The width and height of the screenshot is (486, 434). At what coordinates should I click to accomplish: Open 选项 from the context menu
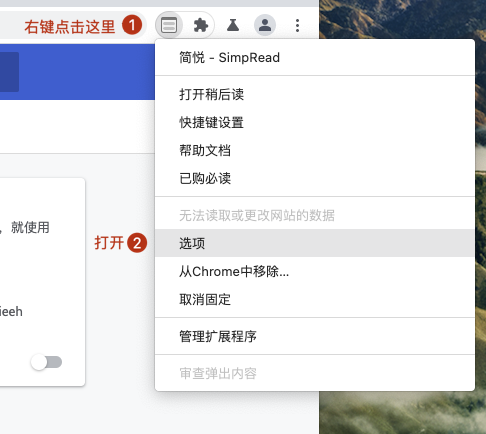(x=315, y=243)
